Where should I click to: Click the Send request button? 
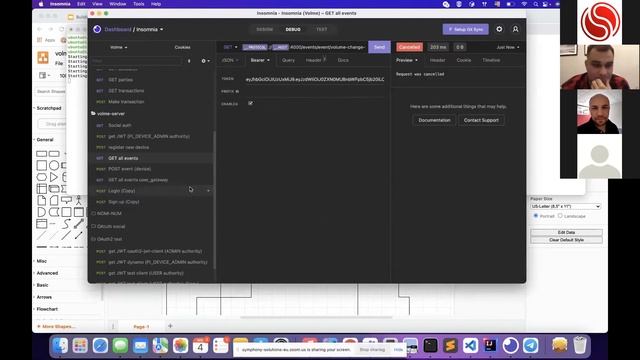(379, 47)
